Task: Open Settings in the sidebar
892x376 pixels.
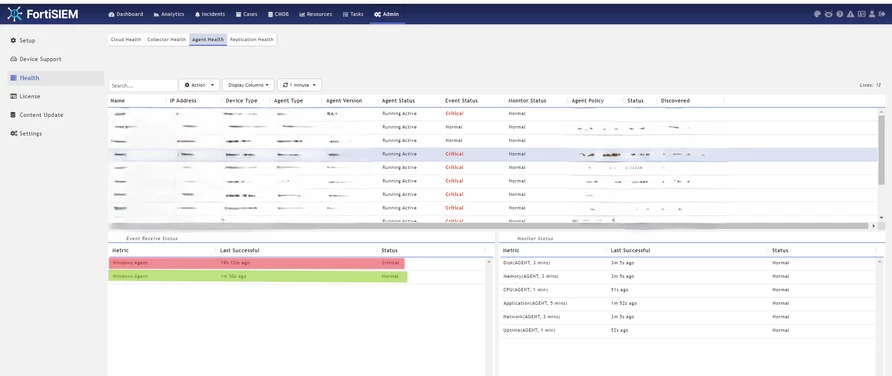Action: 26,134
